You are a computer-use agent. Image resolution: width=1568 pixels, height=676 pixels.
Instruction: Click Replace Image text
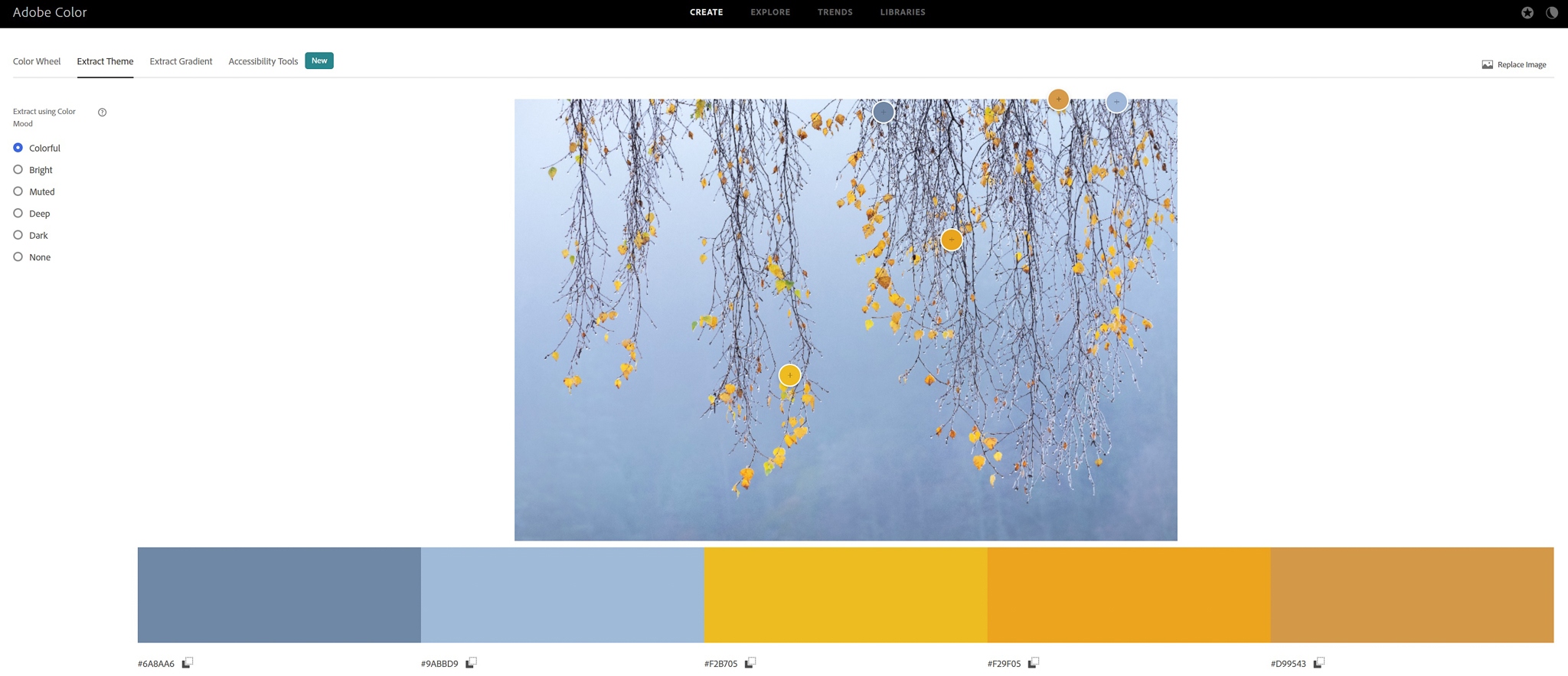click(1521, 65)
